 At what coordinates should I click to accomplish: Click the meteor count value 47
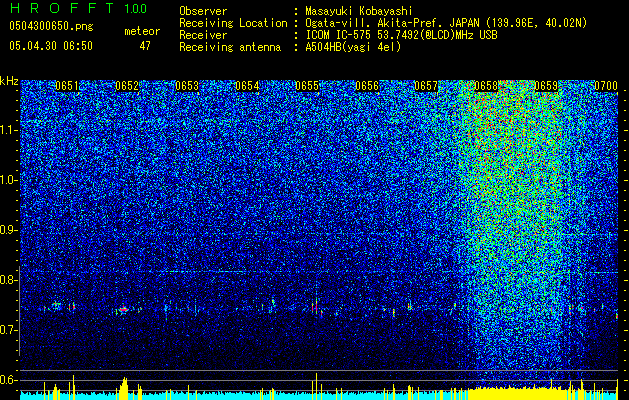(x=145, y=46)
